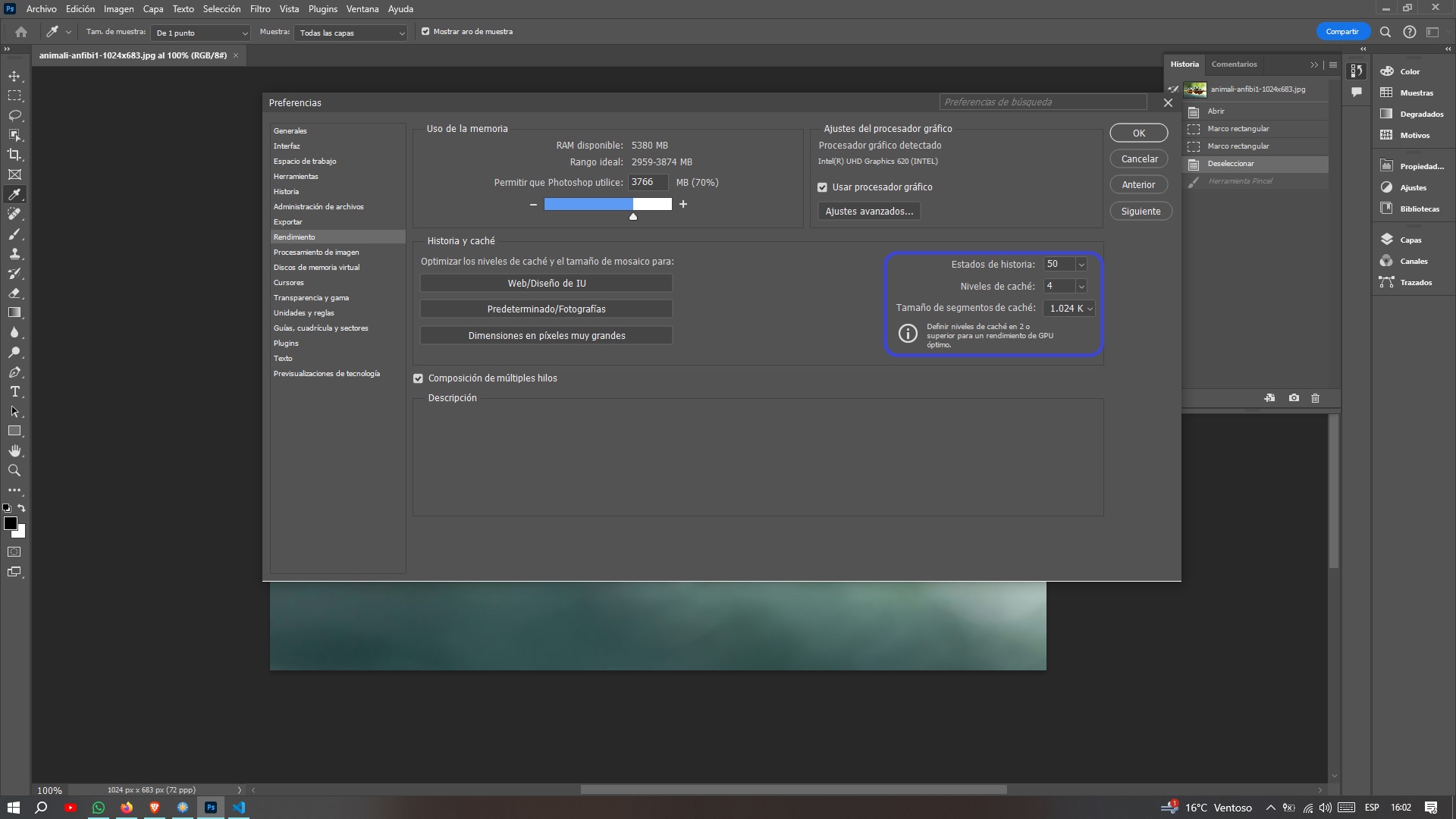This screenshot has height=819, width=1456.
Task: Expand the eyedropper tool preset picker
Action: point(68,32)
